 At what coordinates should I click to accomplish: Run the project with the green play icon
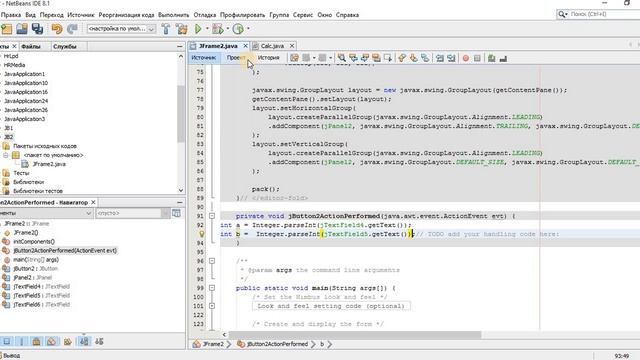click(x=198, y=29)
